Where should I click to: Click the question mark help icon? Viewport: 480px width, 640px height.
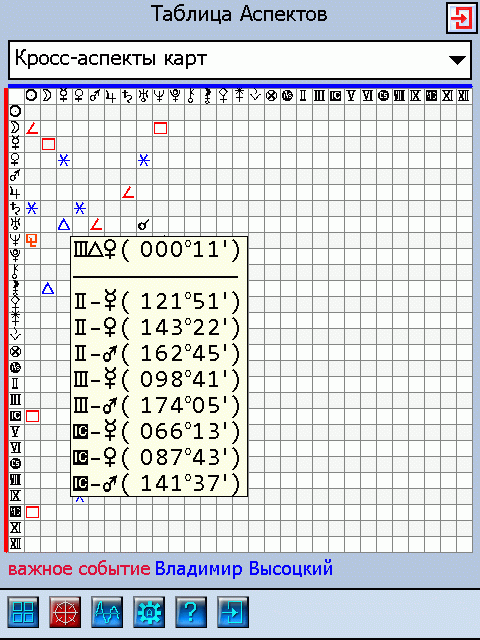(191, 612)
